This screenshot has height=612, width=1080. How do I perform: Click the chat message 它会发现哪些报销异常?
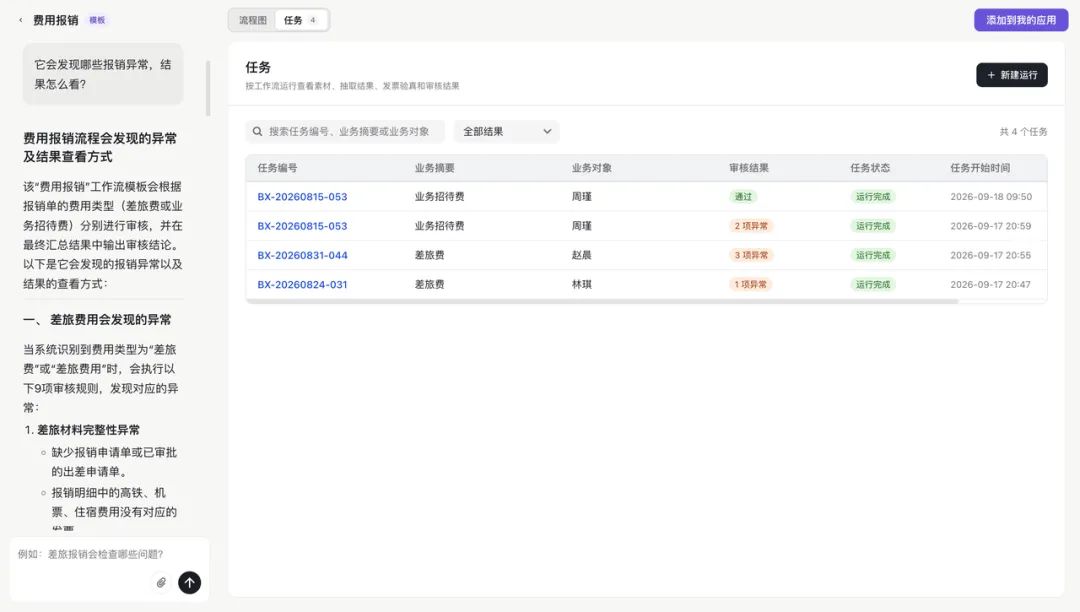103,74
